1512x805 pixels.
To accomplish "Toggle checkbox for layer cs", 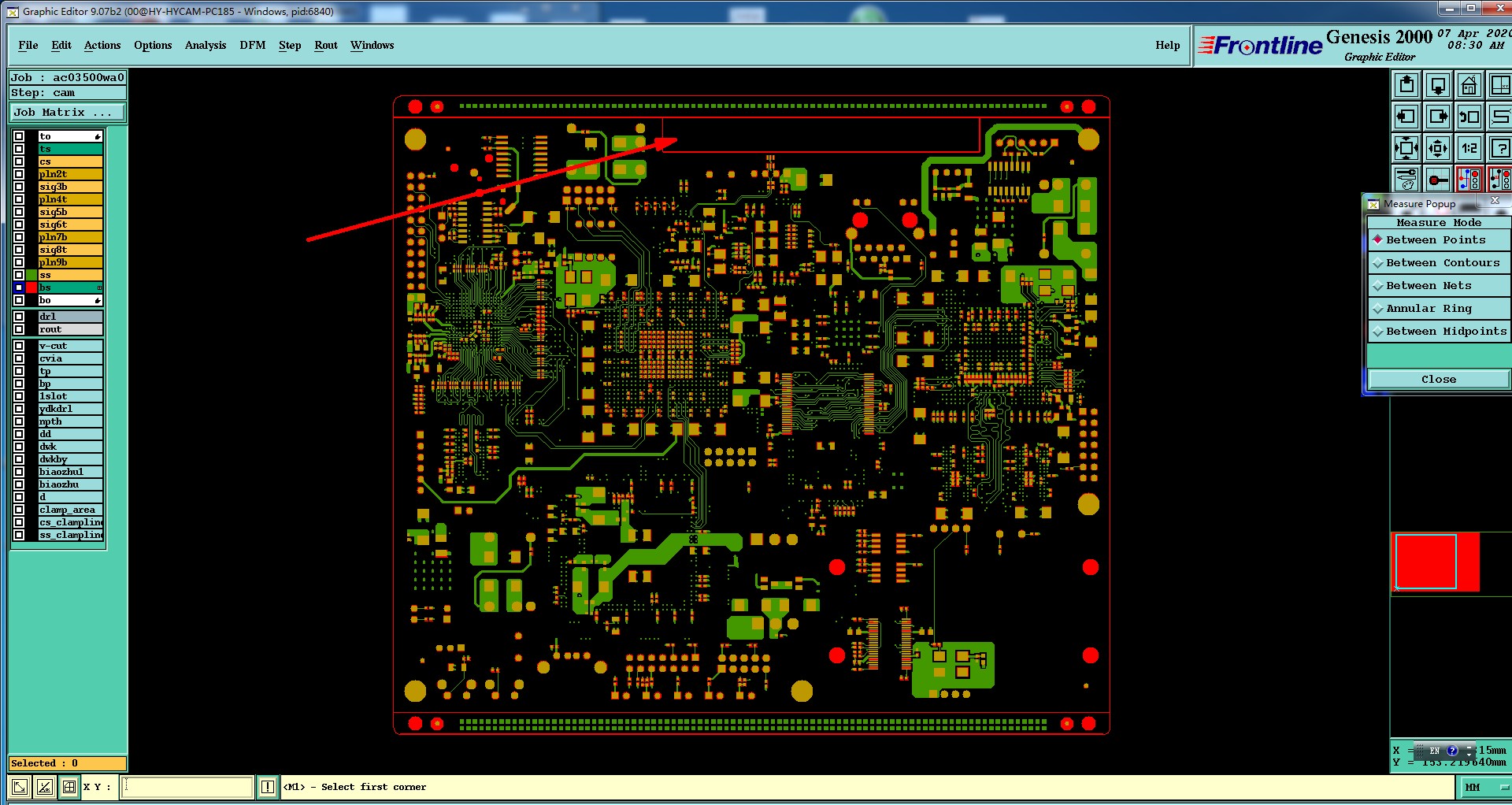I will (19, 161).
